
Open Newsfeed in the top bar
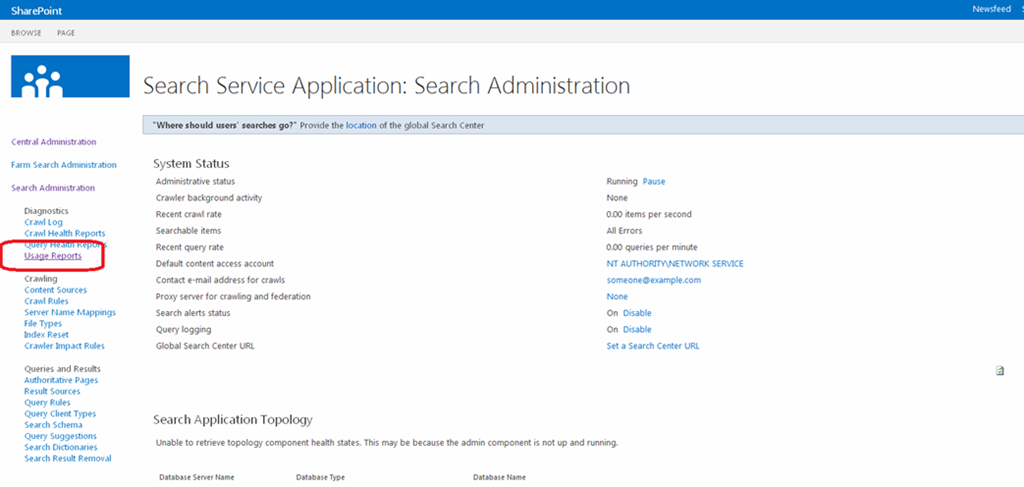(x=989, y=10)
